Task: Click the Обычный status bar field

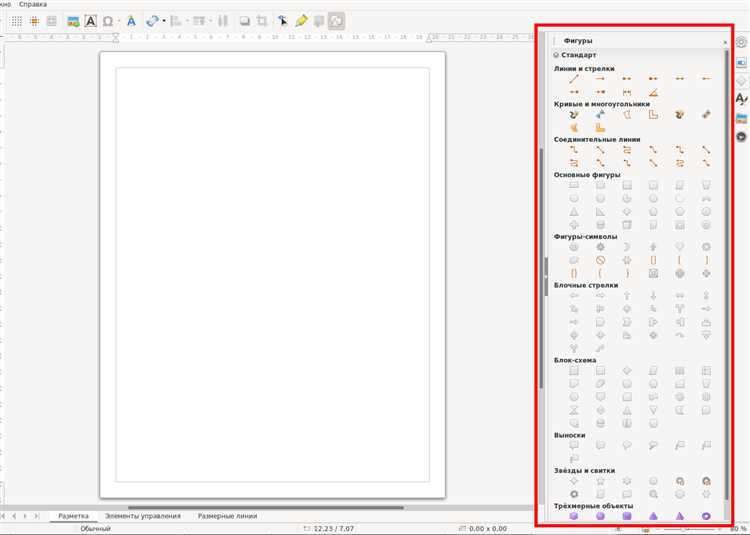Action: [x=95, y=529]
